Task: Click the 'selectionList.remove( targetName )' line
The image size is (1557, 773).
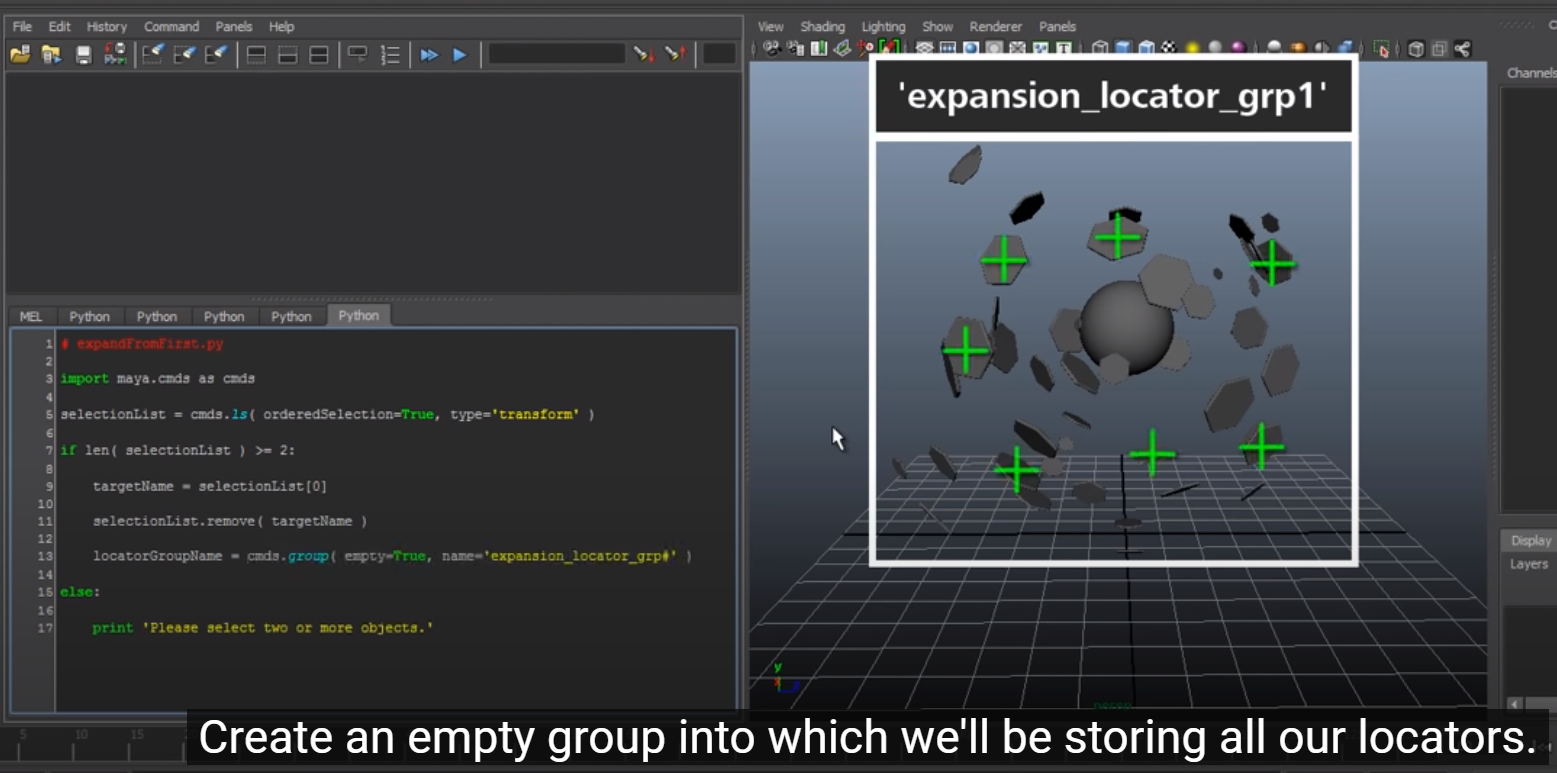Action: click(230, 521)
